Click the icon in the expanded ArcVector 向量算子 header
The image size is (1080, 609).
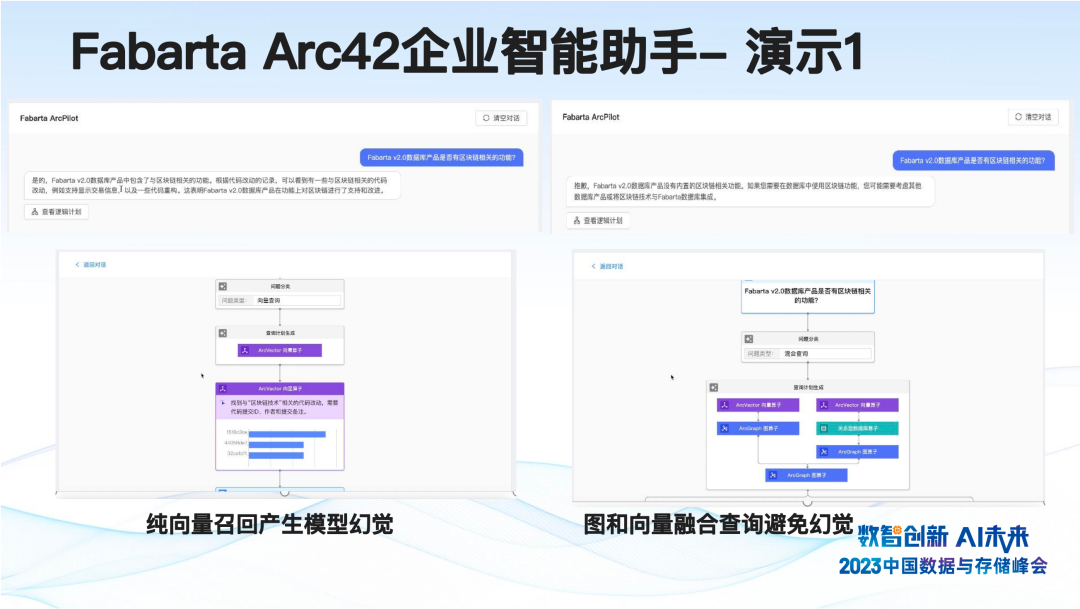223,388
